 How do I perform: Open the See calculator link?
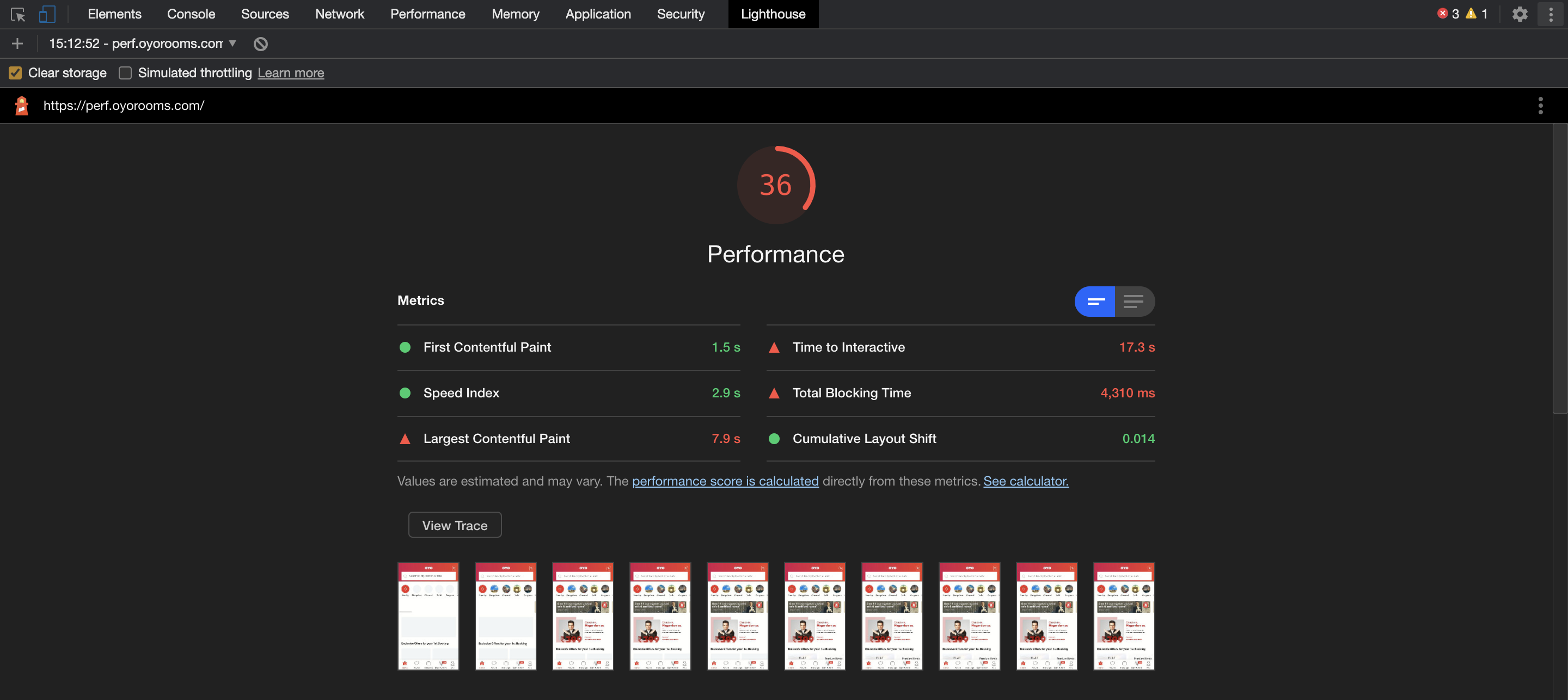(x=1026, y=481)
